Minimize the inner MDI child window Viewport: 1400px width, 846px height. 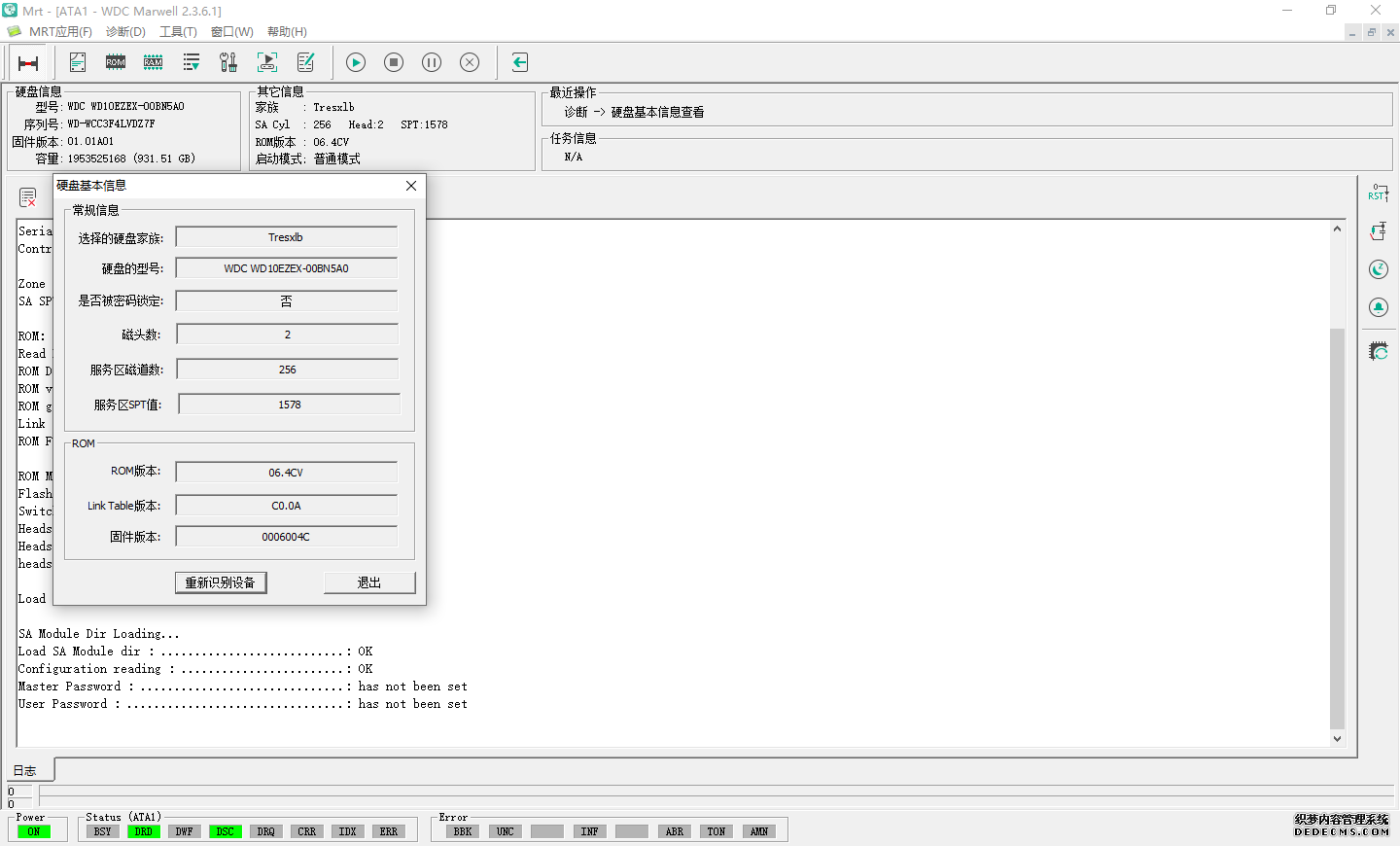(x=1352, y=32)
